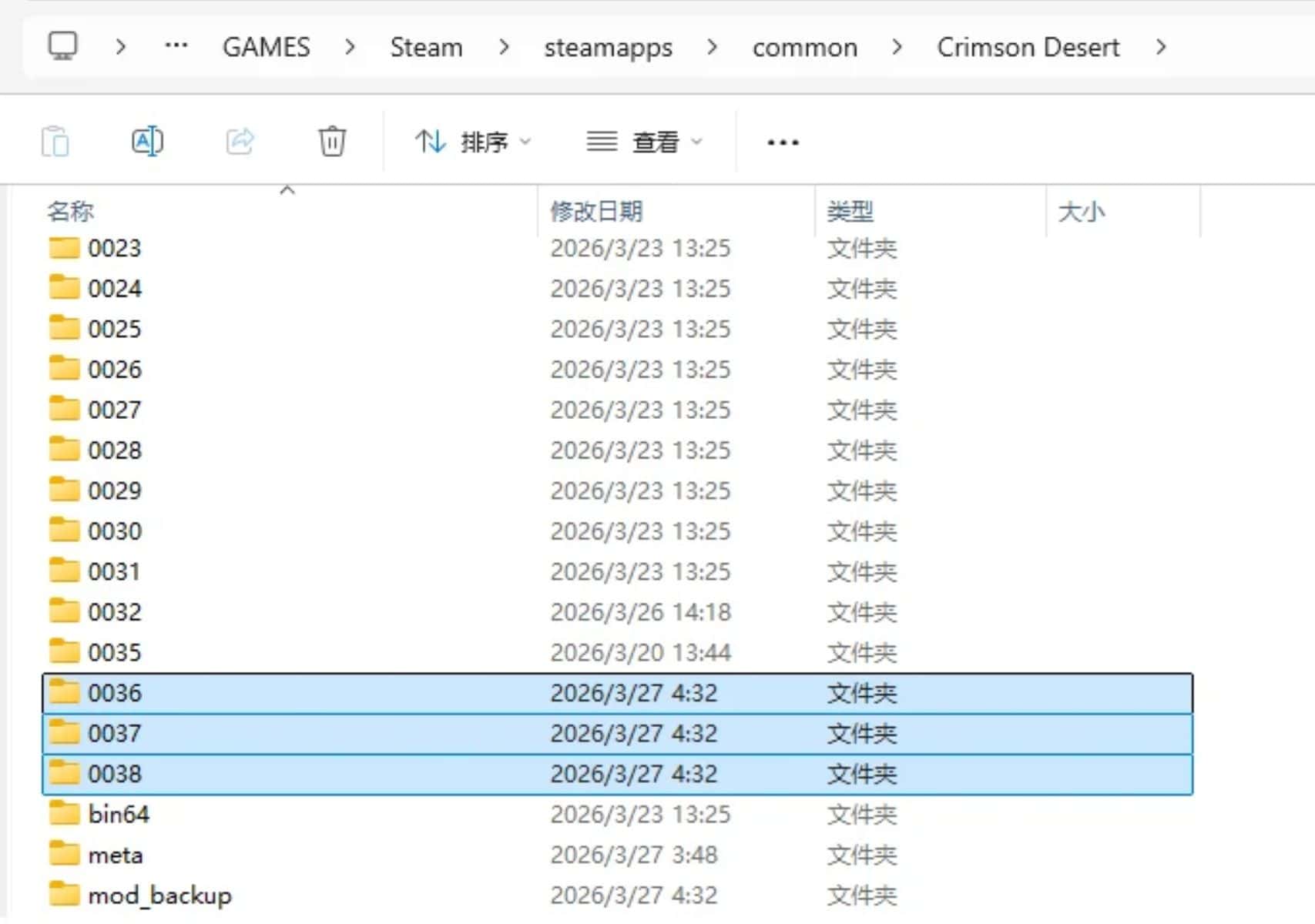The width and height of the screenshot is (1315, 924).
Task: Expand chevron after GAMES breadcrumb
Action: pos(350,48)
